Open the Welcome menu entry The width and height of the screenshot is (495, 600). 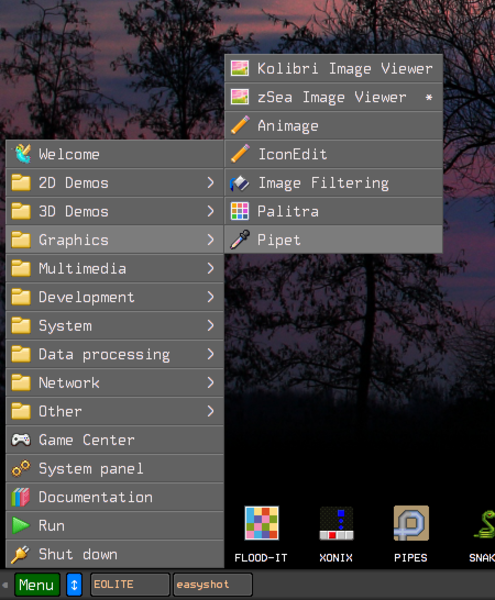pos(115,154)
